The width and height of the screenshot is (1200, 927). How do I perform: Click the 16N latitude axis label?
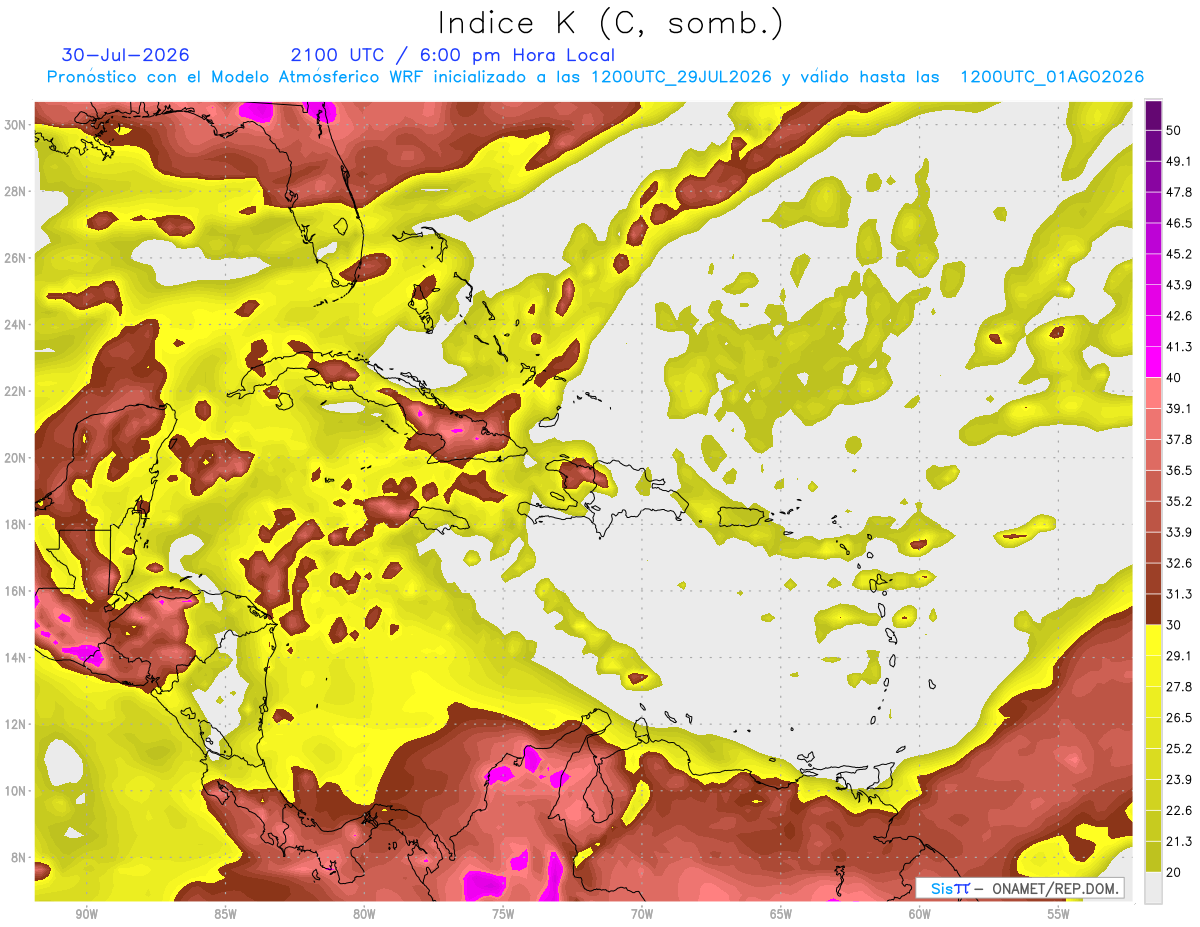pos(15,591)
